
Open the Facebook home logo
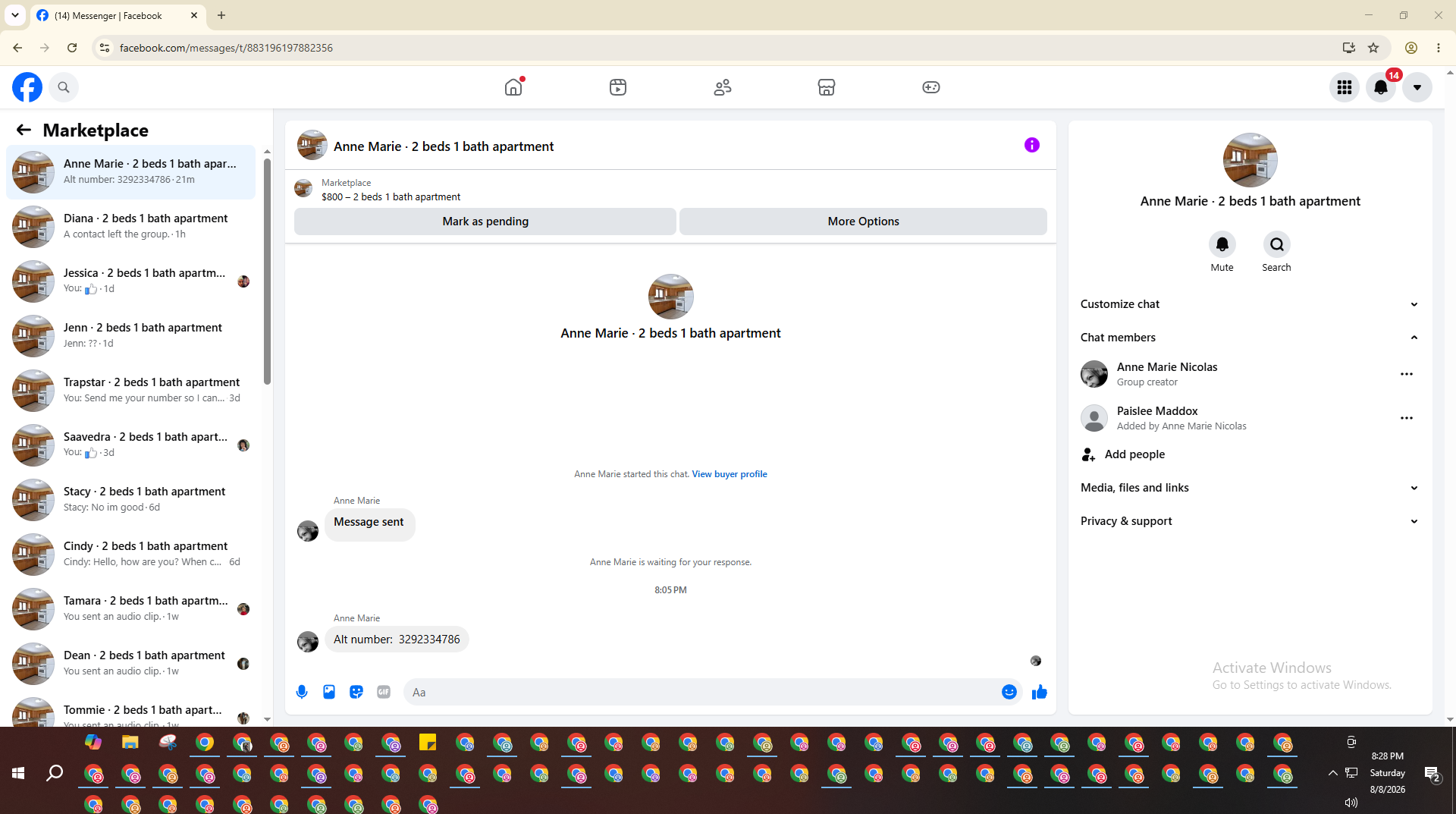point(27,87)
